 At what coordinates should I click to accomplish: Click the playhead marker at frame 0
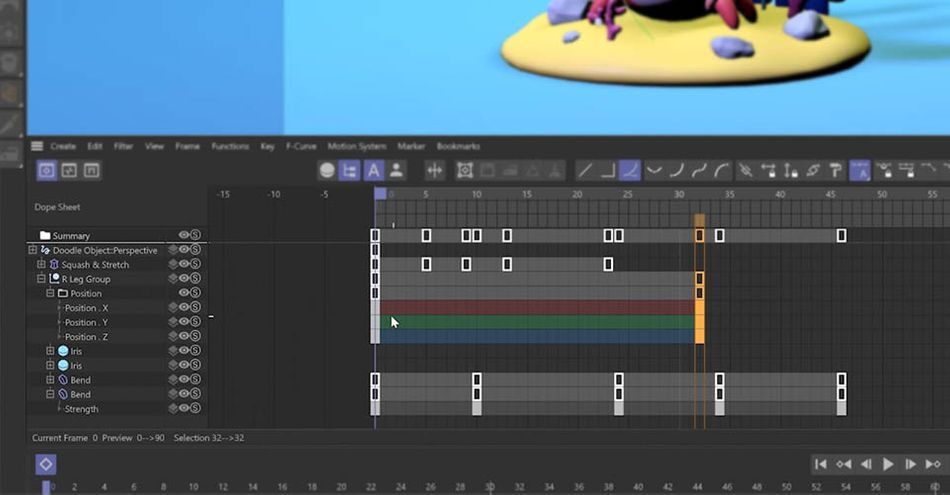380,194
